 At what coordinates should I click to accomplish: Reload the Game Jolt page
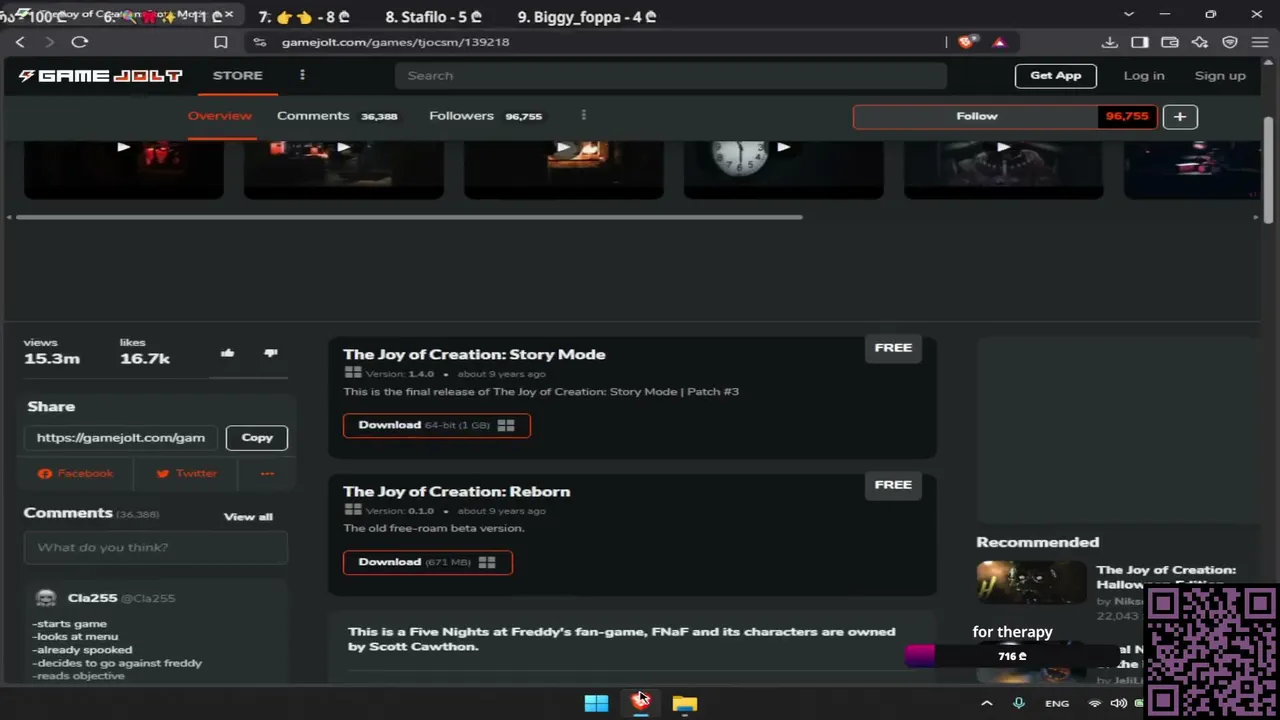click(x=80, y=42)
